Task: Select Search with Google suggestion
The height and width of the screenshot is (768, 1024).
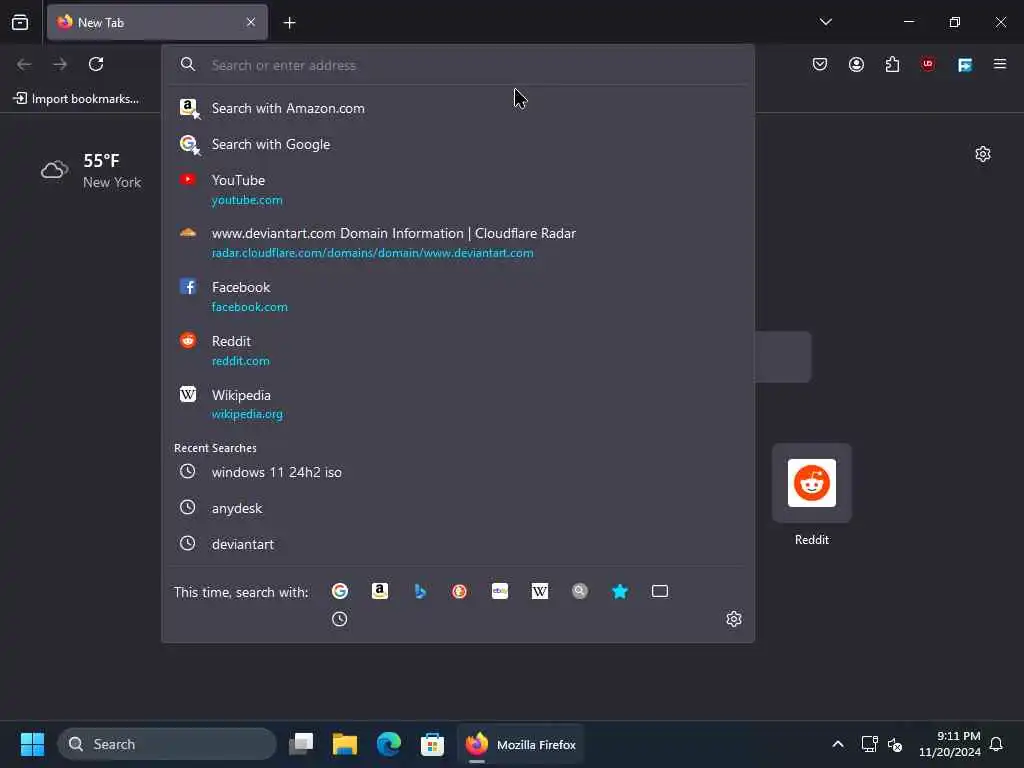Action: coord(458,144)
